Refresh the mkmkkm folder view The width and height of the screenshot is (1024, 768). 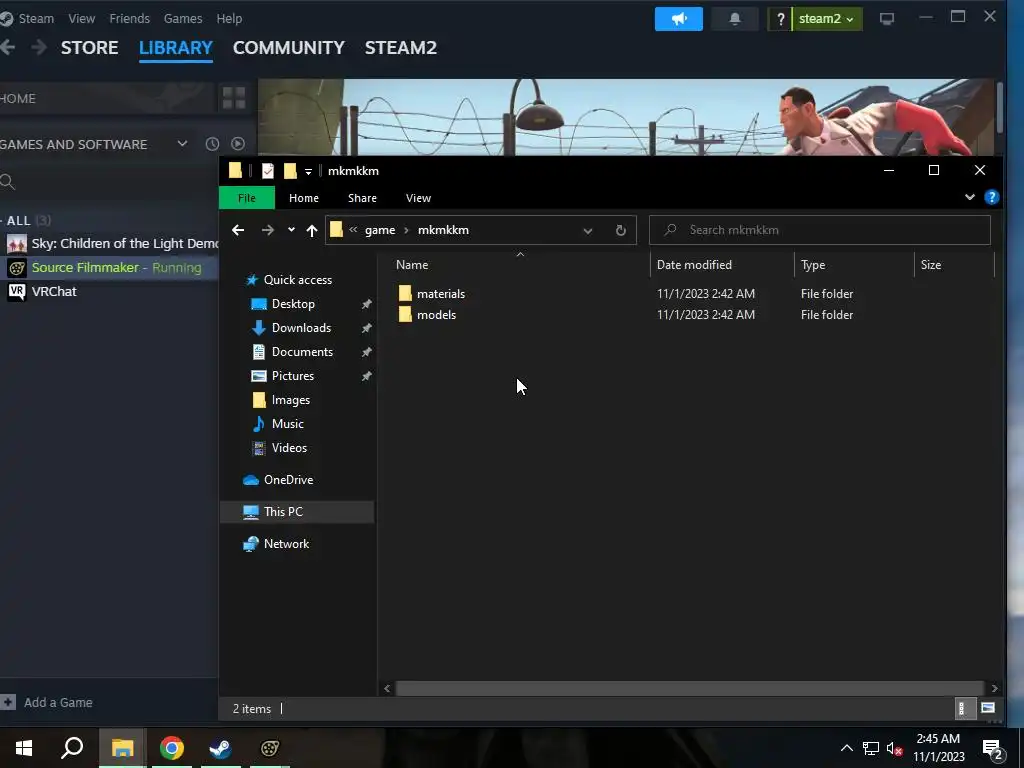[620, 230]
